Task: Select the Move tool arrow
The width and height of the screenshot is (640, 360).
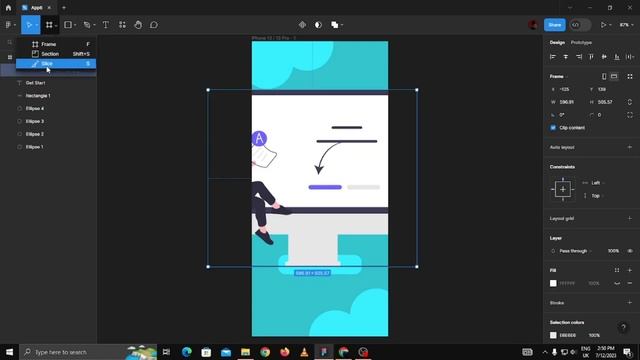Action: coord(29,25)
